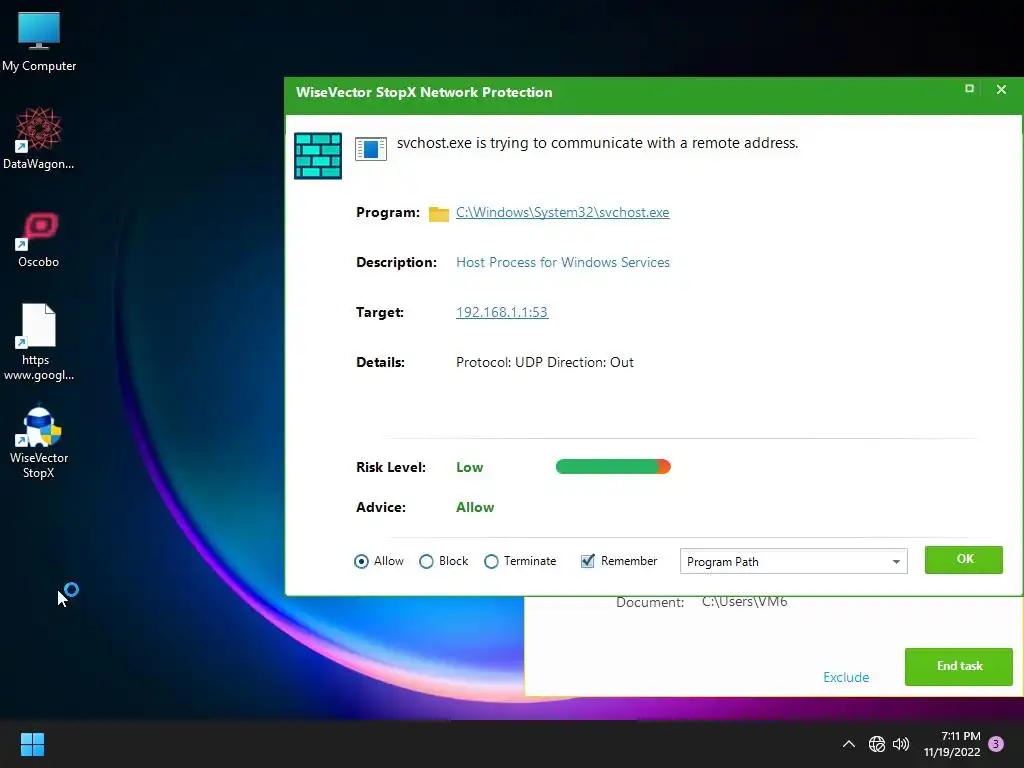Viewport: 1024px width, 768px height.
Task: Open the My Computer desktop icon
Action: 39,42
